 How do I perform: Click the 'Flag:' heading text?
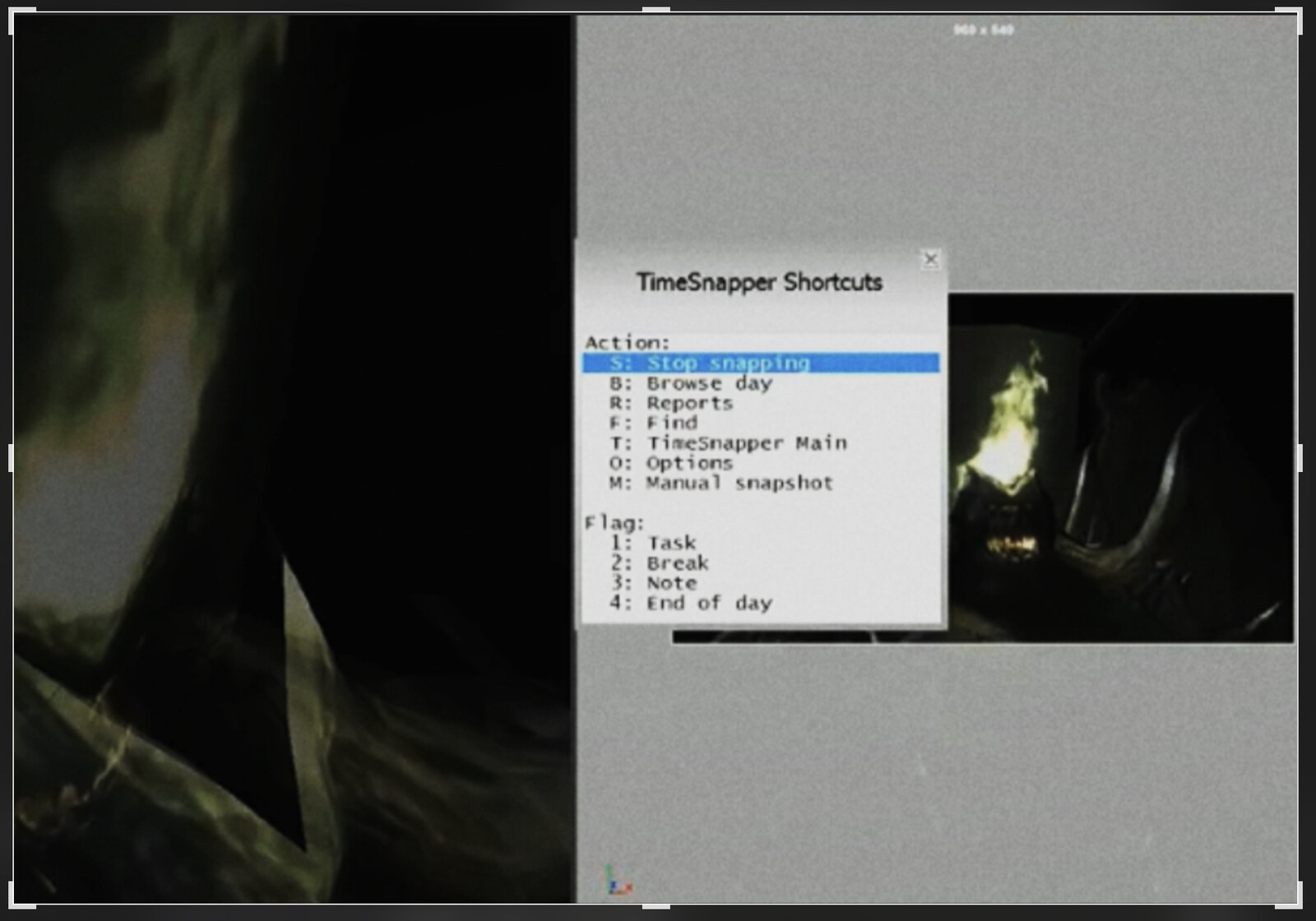615,523
